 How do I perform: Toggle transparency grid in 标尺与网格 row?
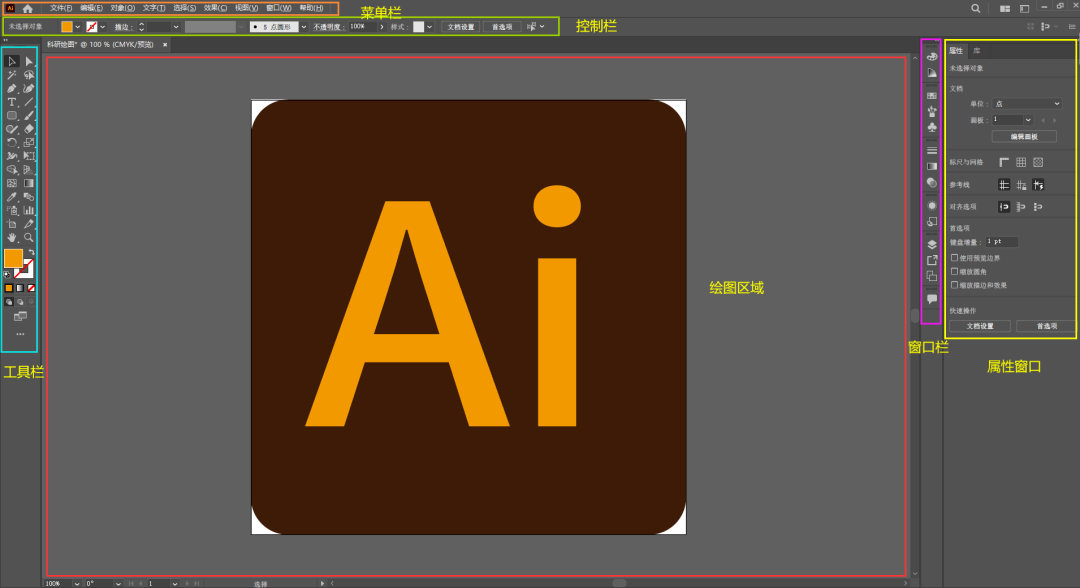(x=1038, y=162)
